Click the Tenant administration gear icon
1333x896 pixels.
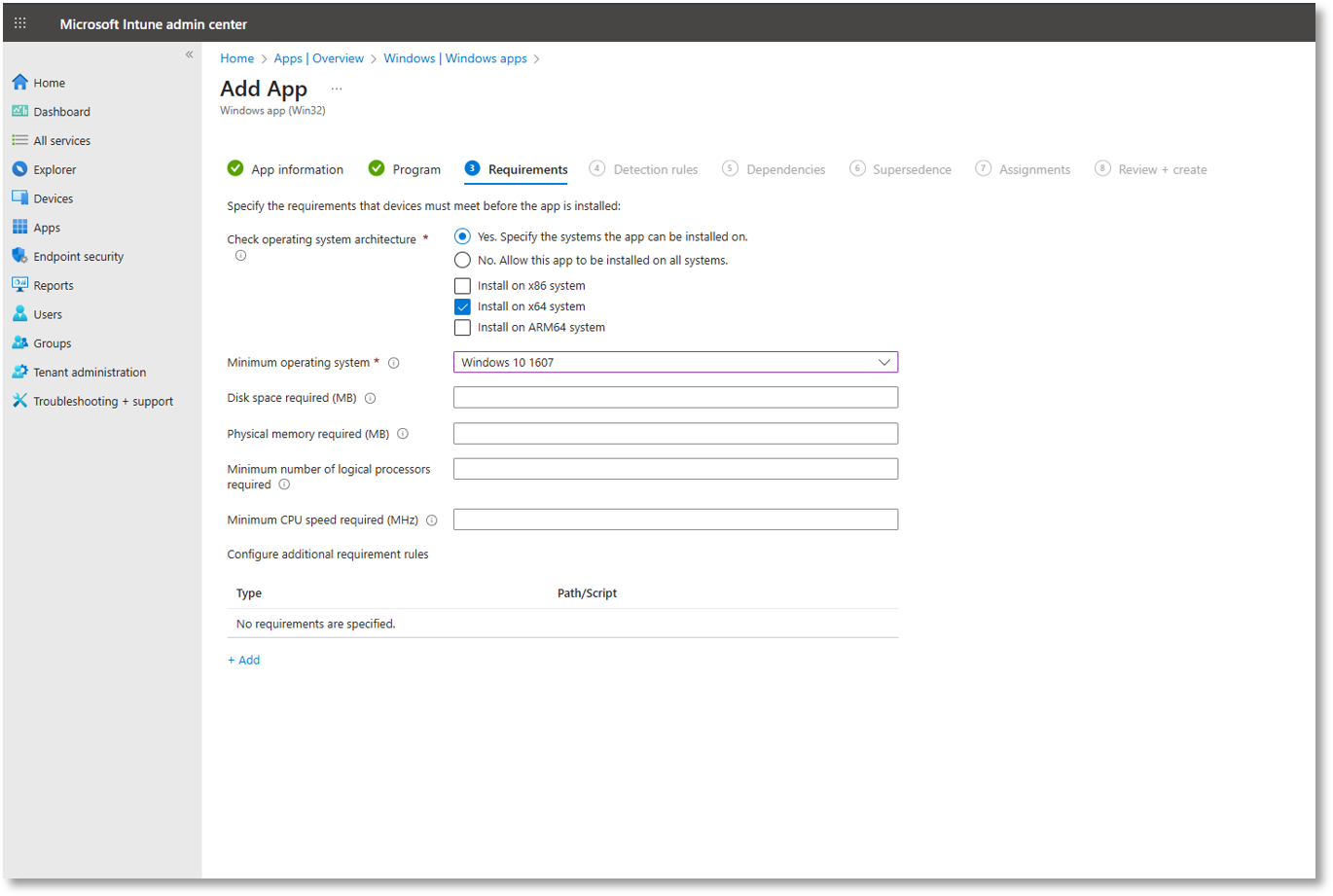[19, 372]
